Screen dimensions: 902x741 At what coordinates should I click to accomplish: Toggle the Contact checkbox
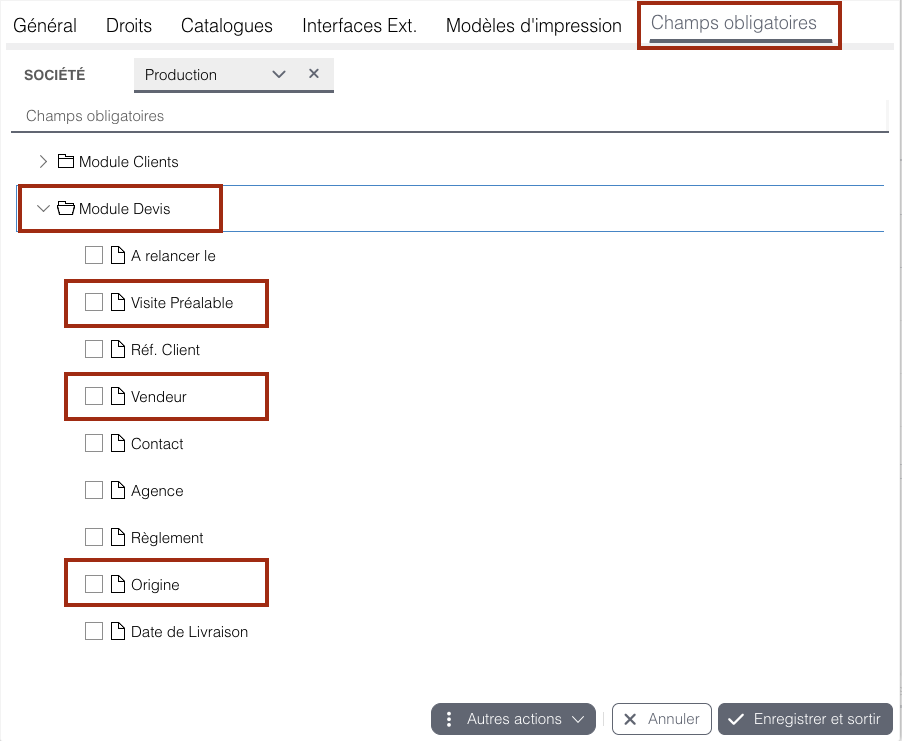pos(94,443)
